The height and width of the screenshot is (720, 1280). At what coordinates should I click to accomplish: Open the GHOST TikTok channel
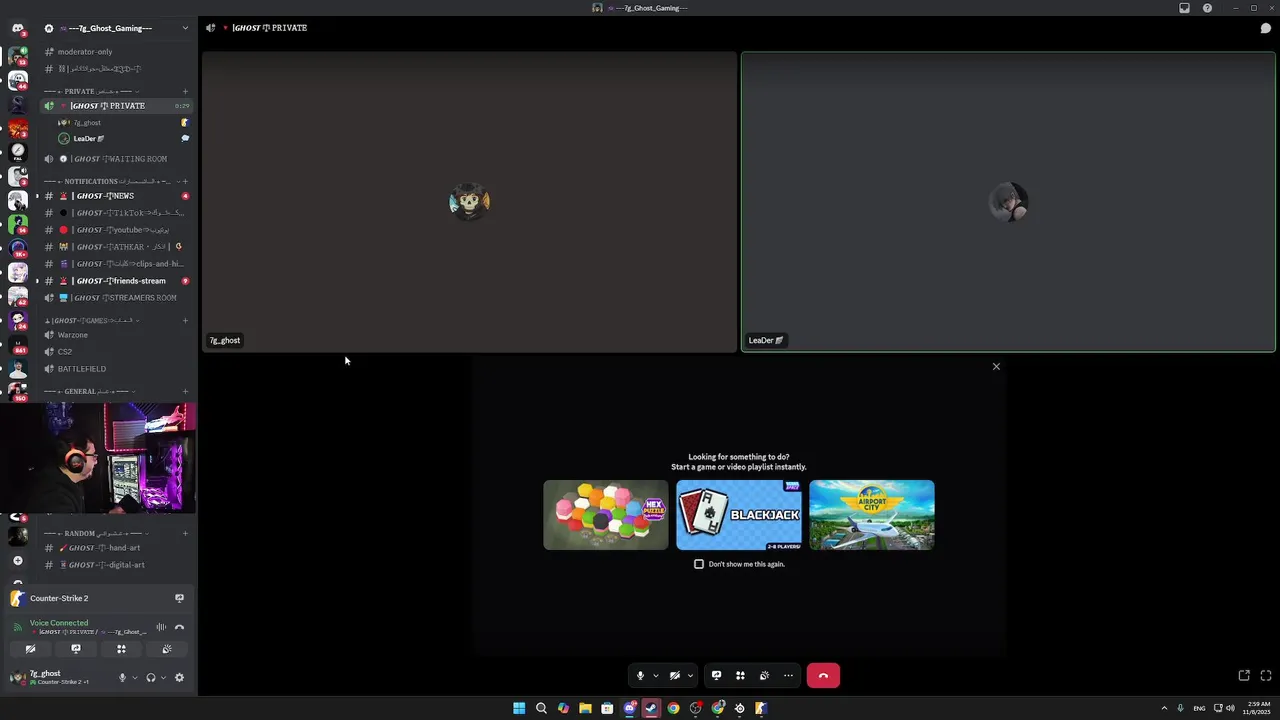pos(116,213)
